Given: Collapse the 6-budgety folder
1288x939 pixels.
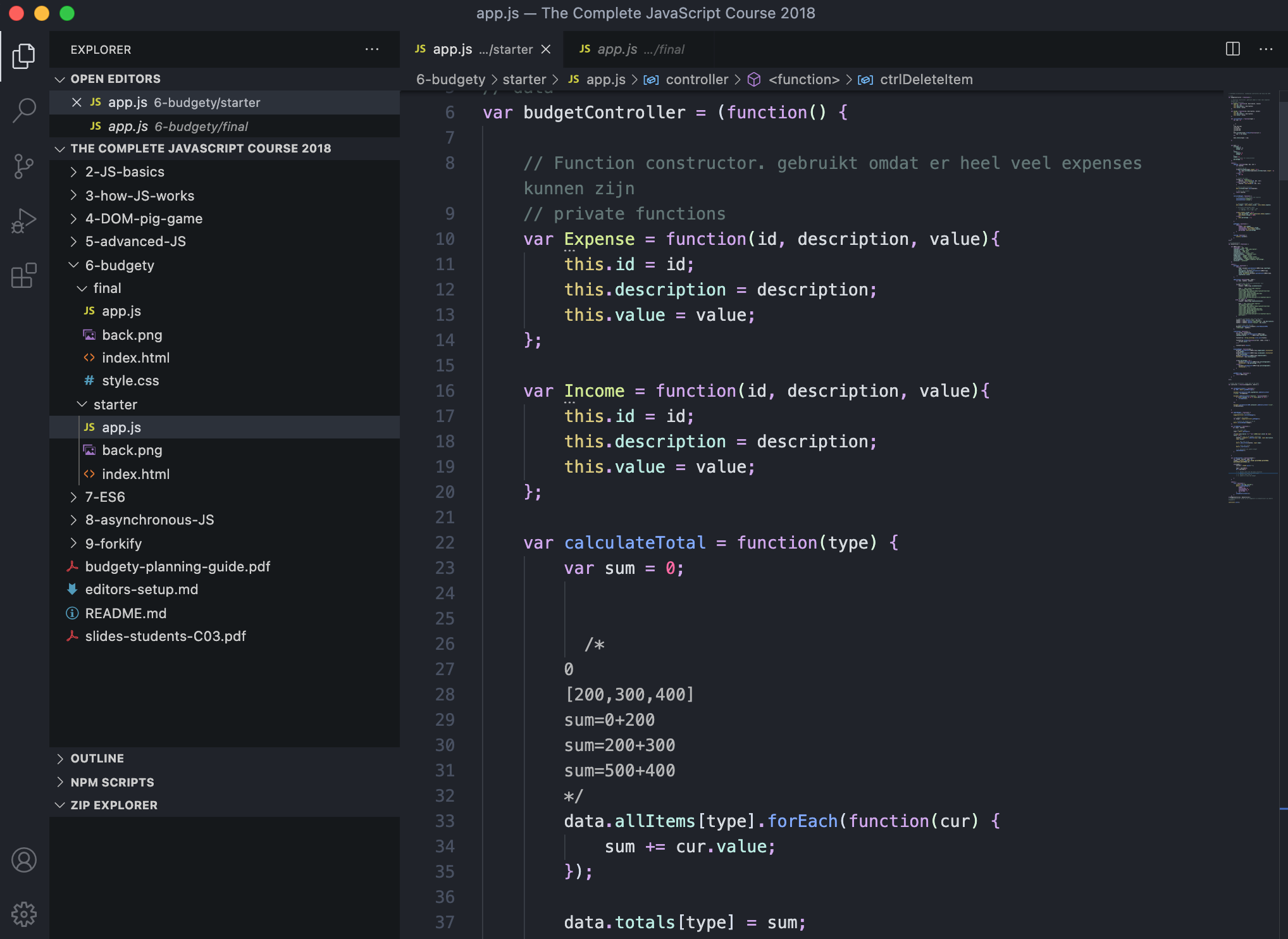Looking at the screenshot, I should coord(73,265).
